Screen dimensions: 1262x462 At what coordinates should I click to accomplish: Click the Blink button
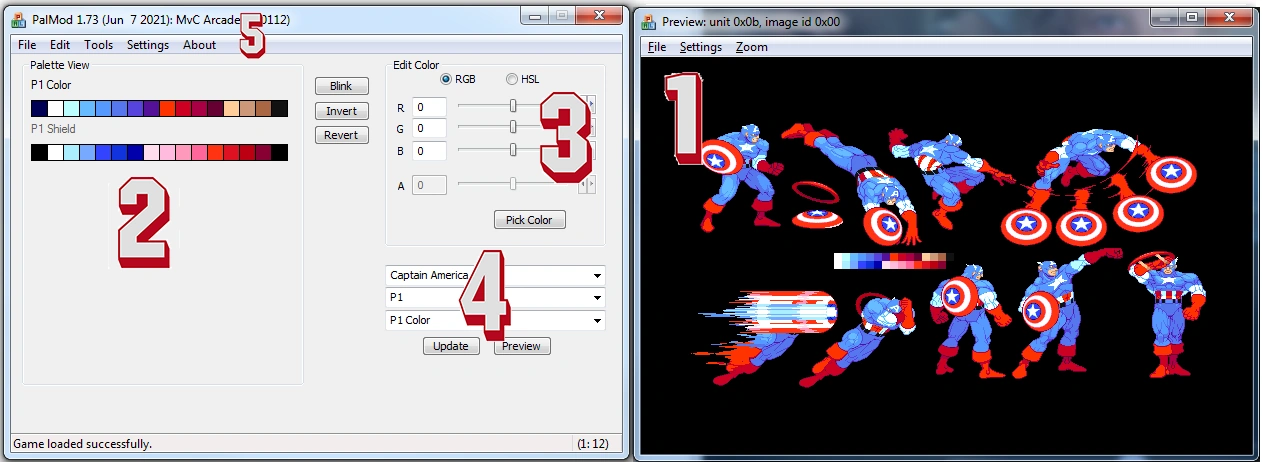coord(341,87)
